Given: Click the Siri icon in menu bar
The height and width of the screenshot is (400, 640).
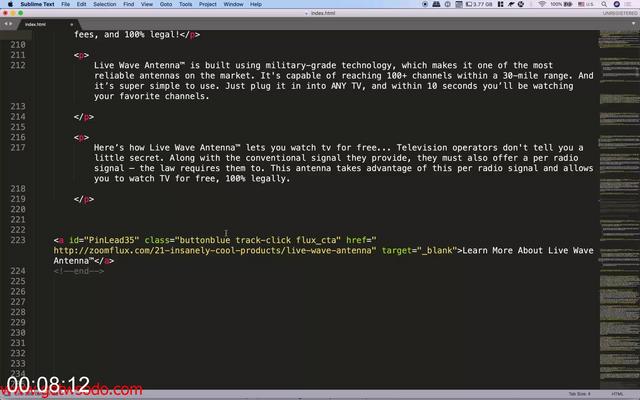Looking at the screenshot, I should tap(617, 4).
